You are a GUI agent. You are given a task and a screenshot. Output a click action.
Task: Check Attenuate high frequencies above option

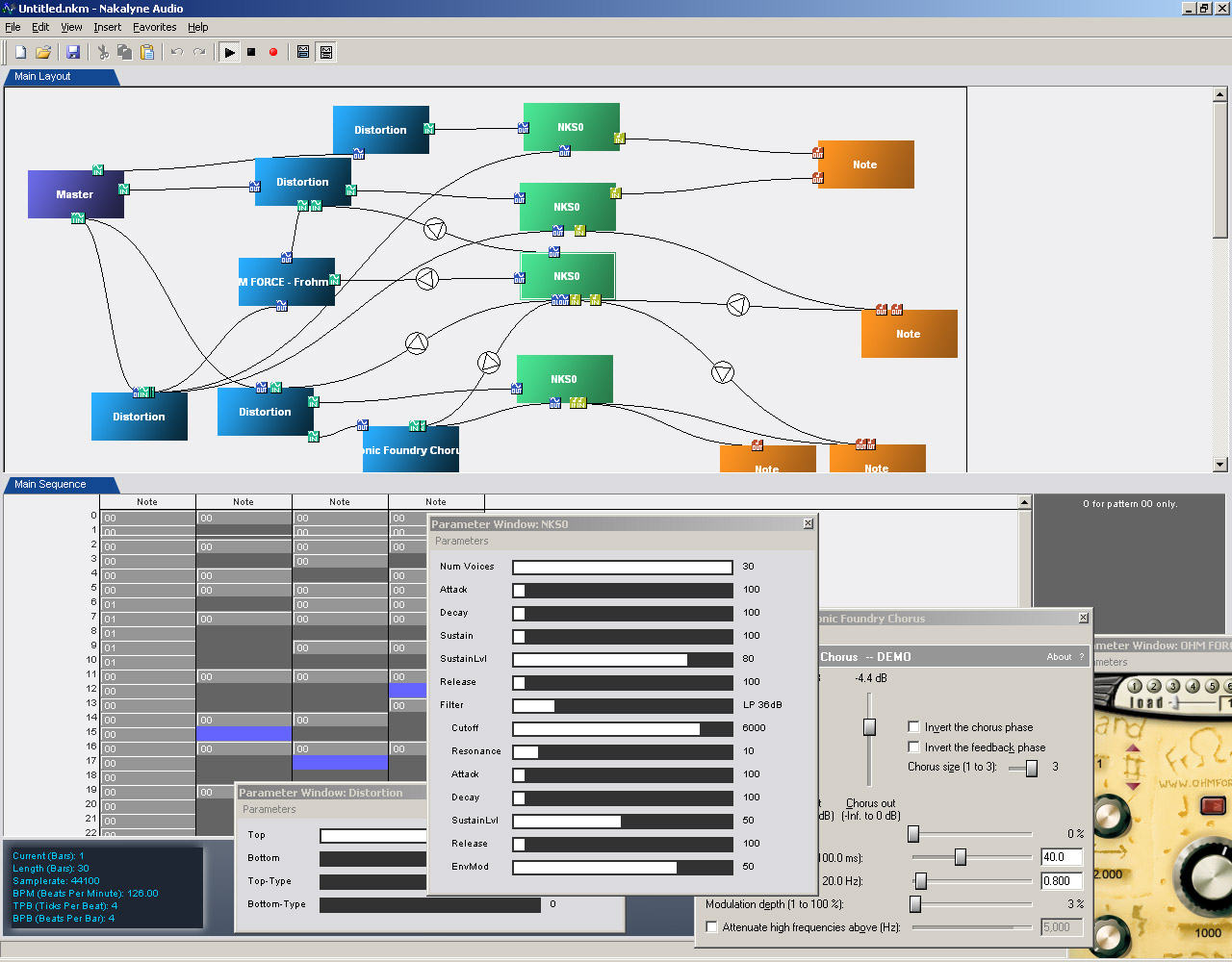(712, 927)
